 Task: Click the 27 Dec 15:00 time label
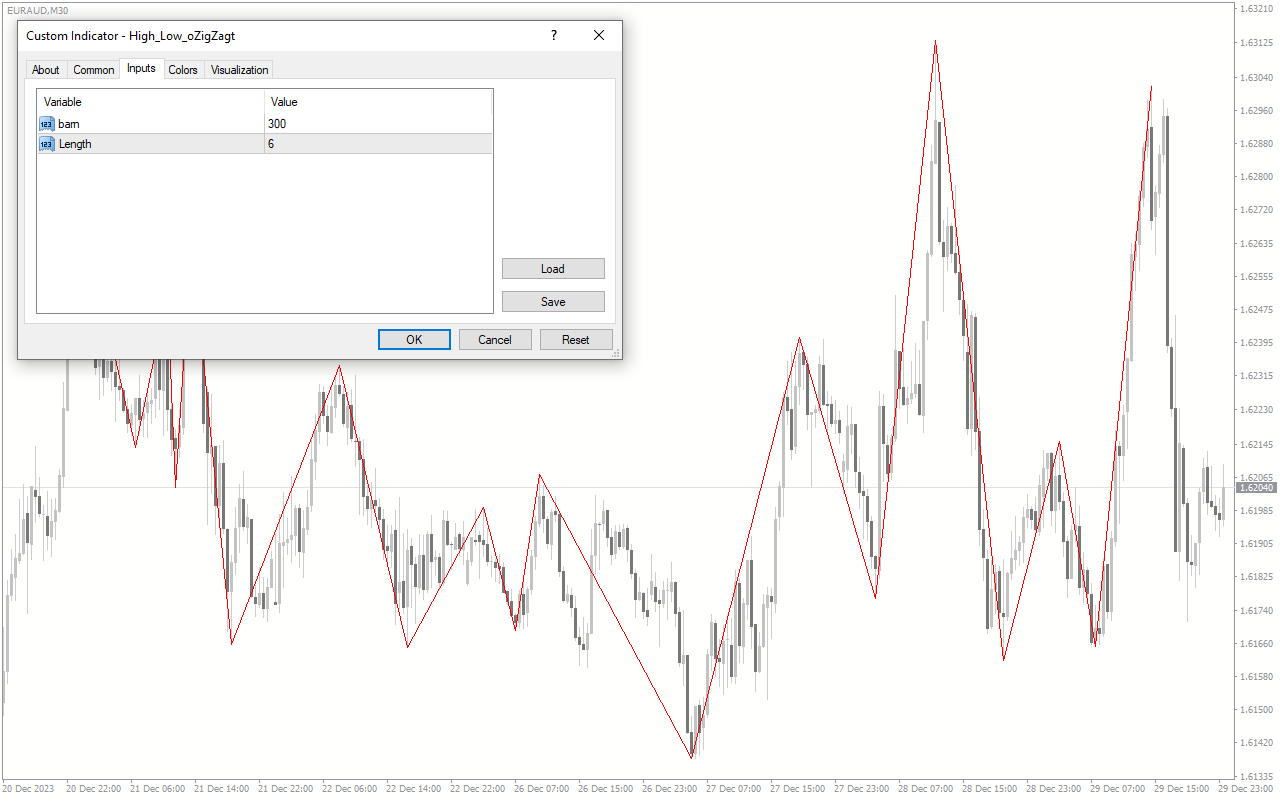(797, 789)
